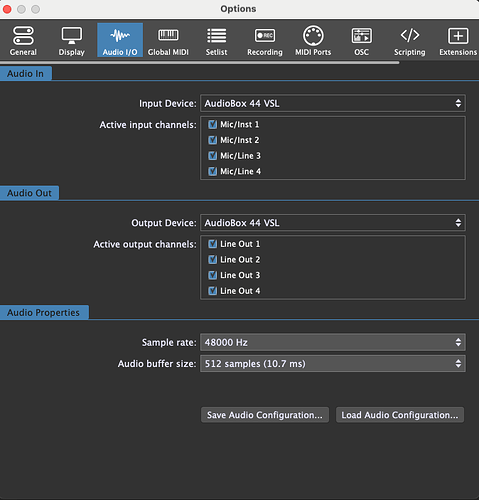Screen dimensions: 479x500
Task: Change the Audio buffer size dropdown
Action: 333,364
